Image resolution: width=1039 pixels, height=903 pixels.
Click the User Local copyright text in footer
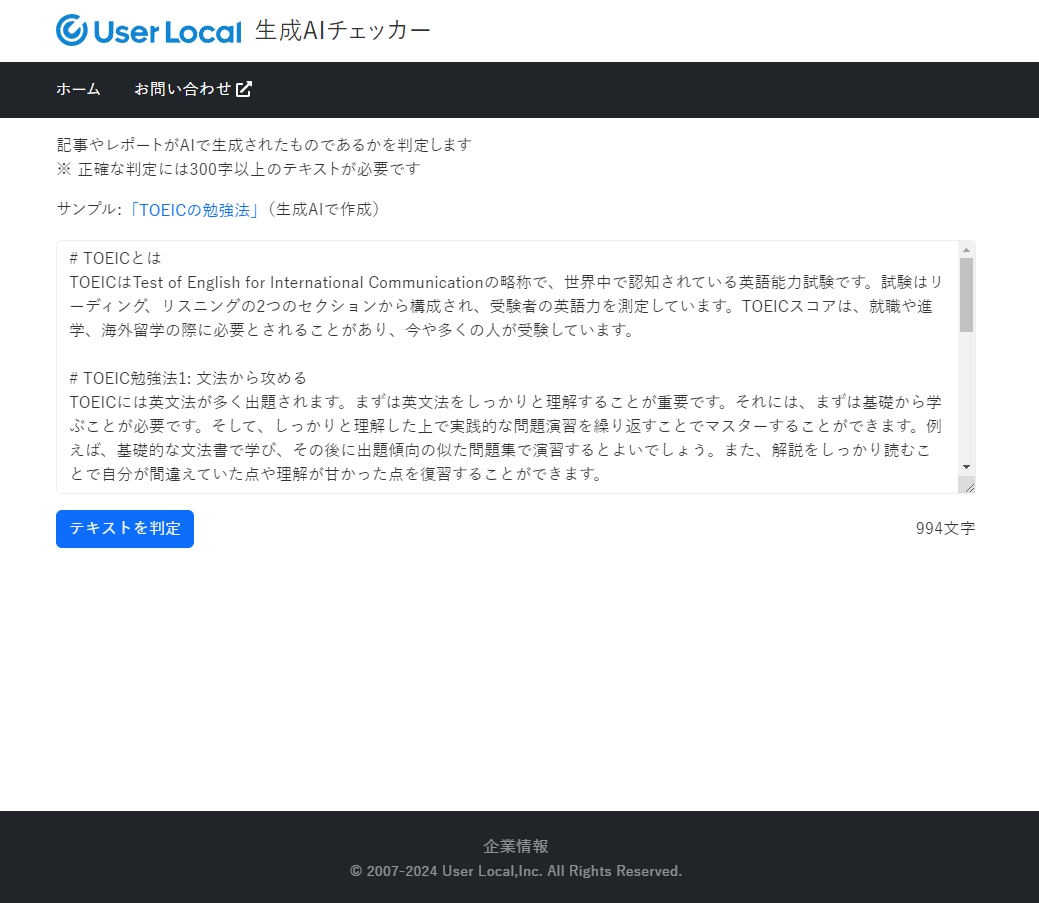(x=516, y=871)
